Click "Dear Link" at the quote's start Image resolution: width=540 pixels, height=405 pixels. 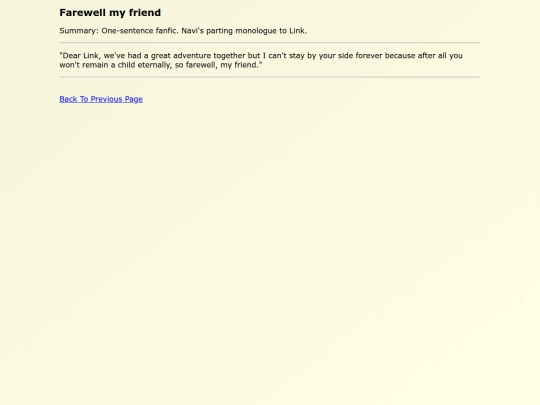[80, 55]
